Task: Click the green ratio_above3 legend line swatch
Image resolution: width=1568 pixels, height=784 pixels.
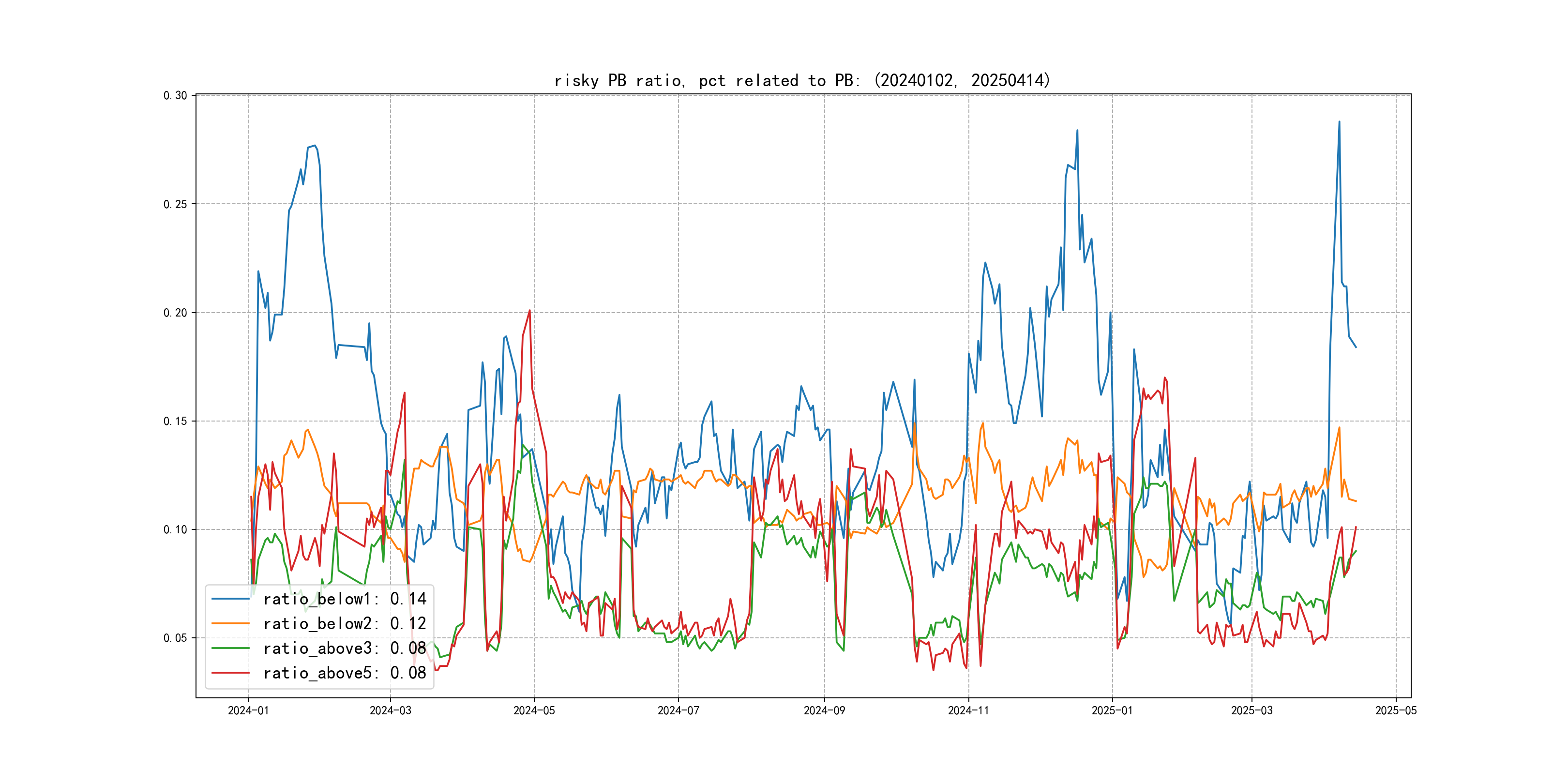Action: (230, 648)
